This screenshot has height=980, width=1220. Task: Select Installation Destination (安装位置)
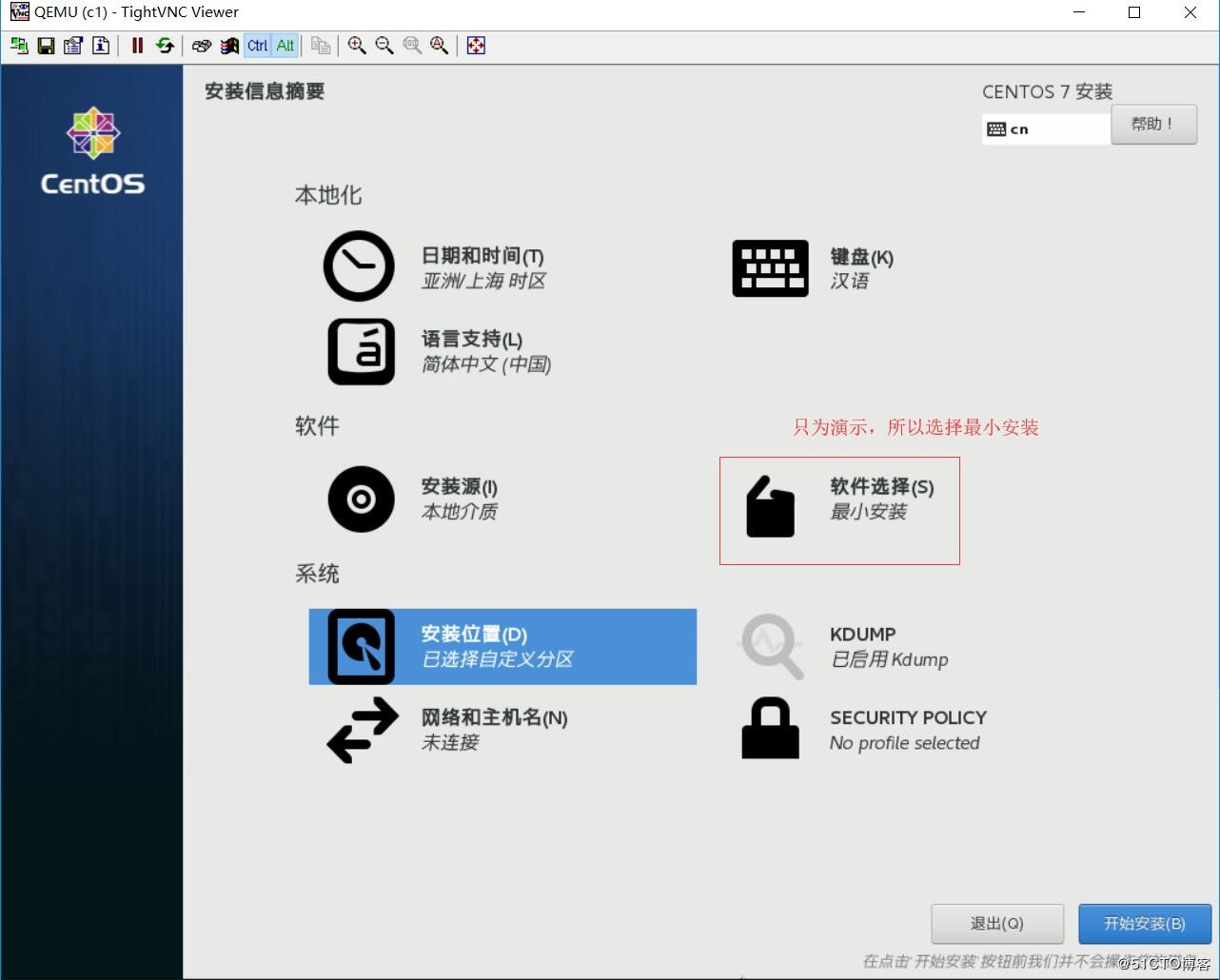502,647
